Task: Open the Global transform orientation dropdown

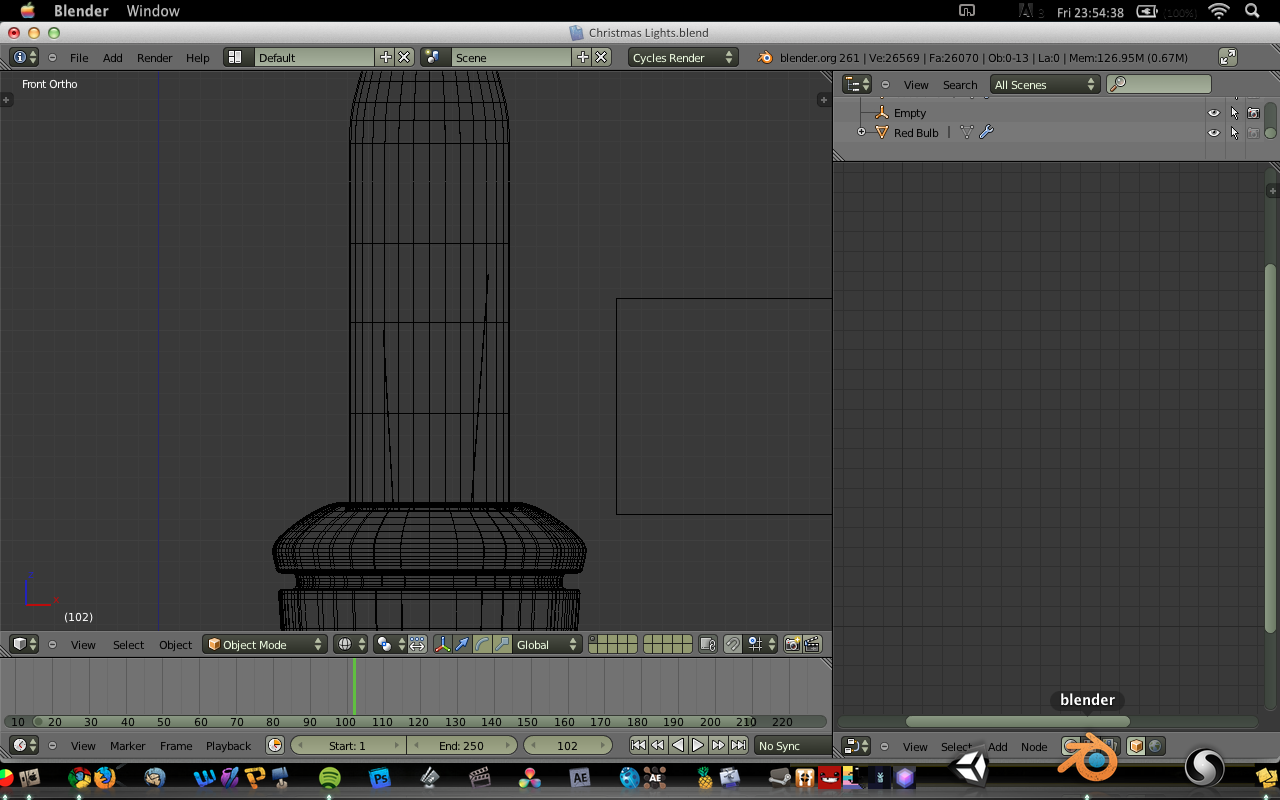Action: (546, 645)
